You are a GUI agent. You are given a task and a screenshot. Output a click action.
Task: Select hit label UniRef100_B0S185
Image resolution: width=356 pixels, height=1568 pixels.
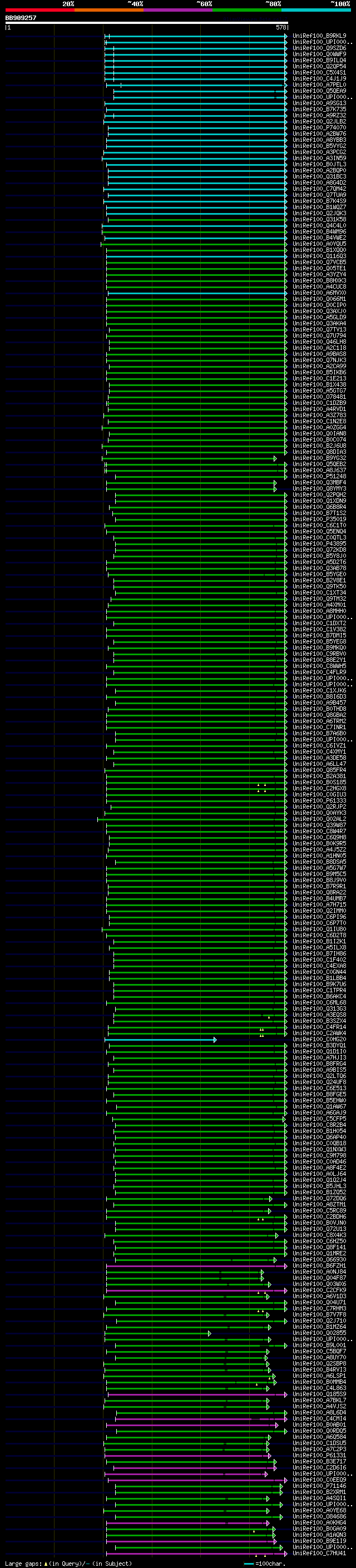click(x=319, y=782)
